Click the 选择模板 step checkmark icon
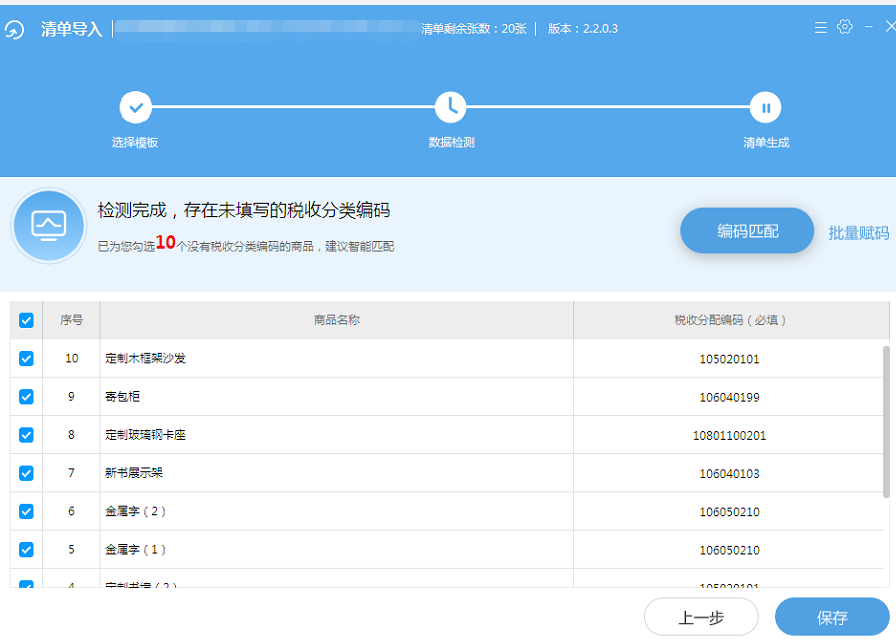The width and height of the screenshot is (896, 644). (x=136, y=106)
